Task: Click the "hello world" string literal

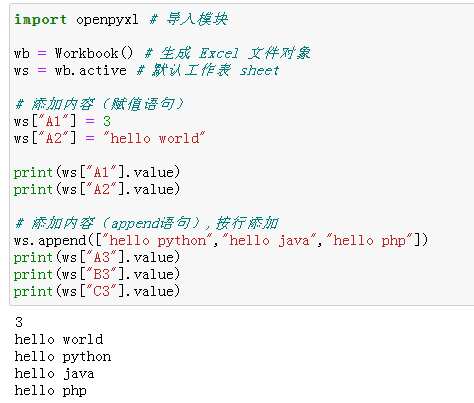Action: tap(154, 138)
